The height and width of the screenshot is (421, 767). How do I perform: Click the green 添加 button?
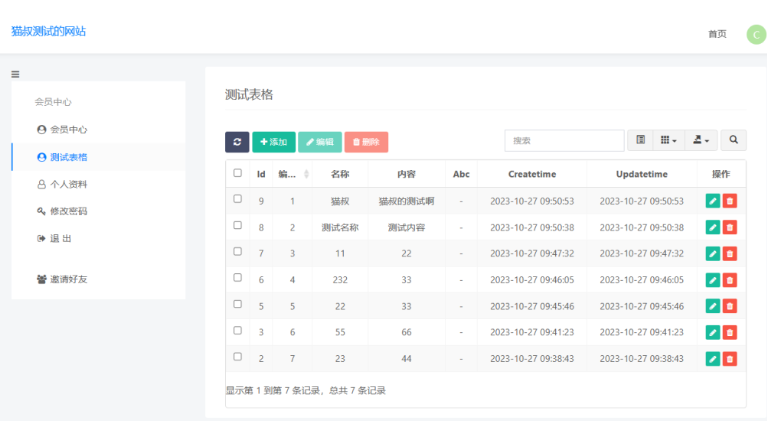coord(274,142)
